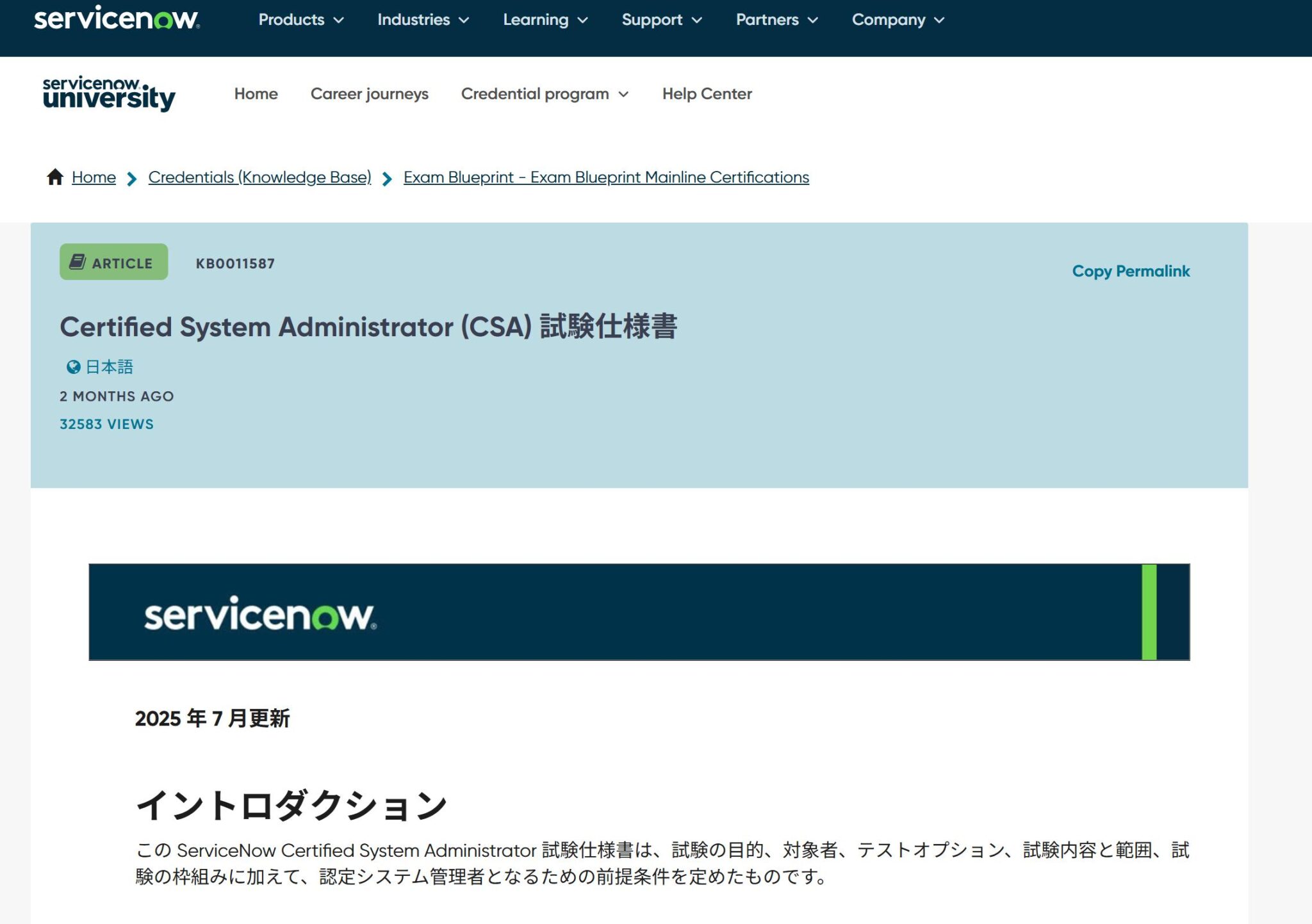
Task: Expand the Support navigation dropdown
Action: pyautogui.click(x=660, y=20)
